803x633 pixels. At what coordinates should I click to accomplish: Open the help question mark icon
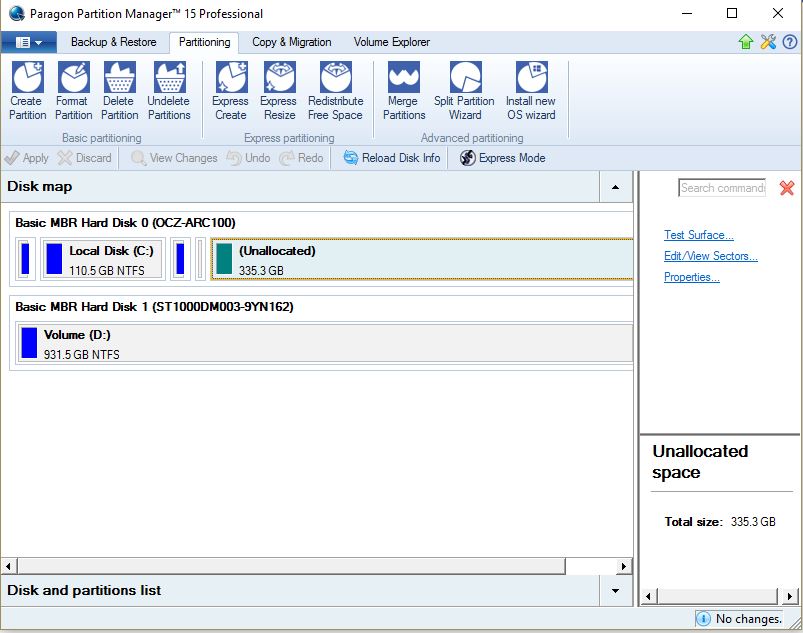pos(790,41)
